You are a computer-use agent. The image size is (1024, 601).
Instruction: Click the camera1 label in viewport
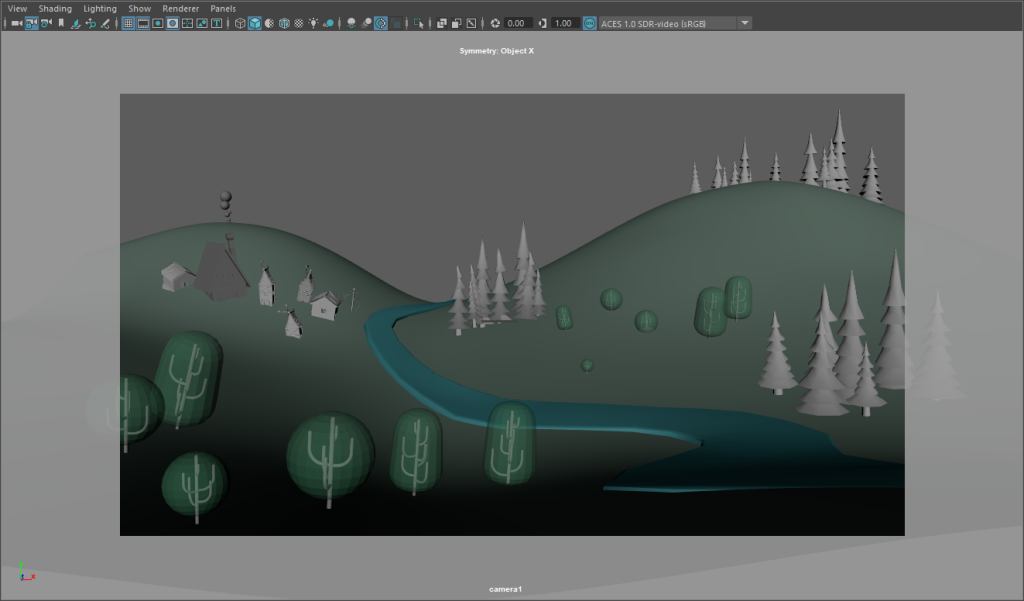505,589
